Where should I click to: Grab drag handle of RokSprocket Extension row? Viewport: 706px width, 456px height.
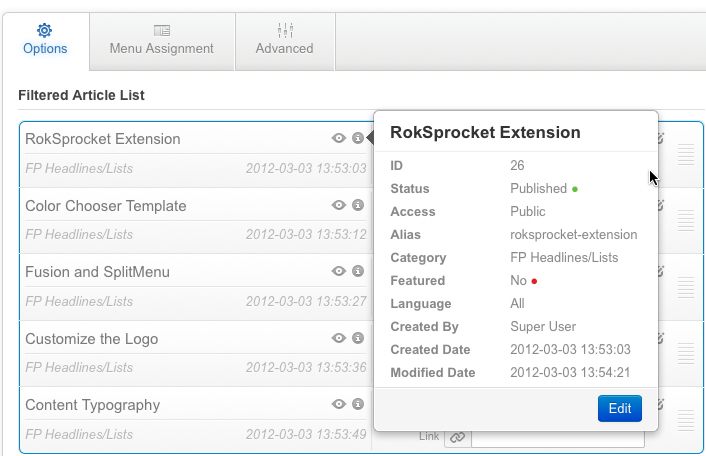tap(686, 154)
